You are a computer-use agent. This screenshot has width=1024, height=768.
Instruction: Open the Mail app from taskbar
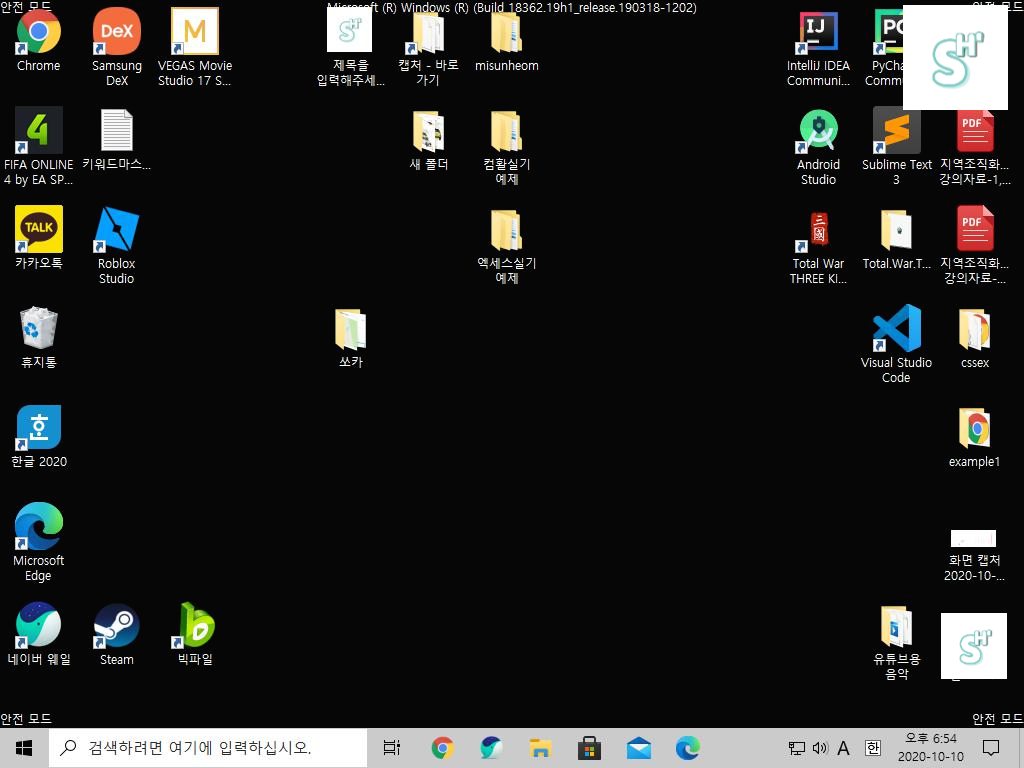[638, 748]
